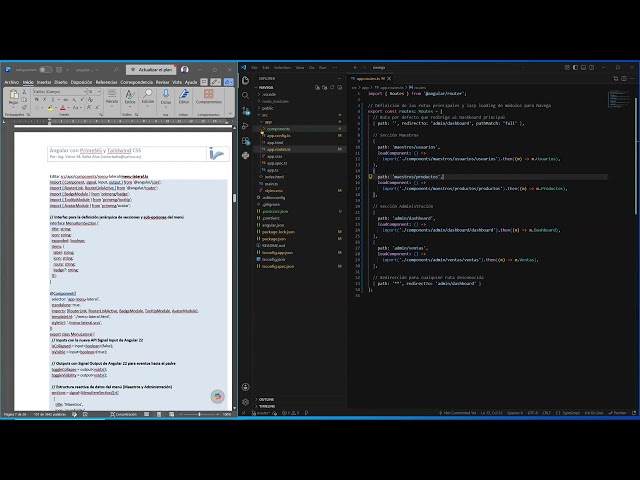
Task: Open Accounts icon in VS Code activity bar
Action: pos(245,387)
